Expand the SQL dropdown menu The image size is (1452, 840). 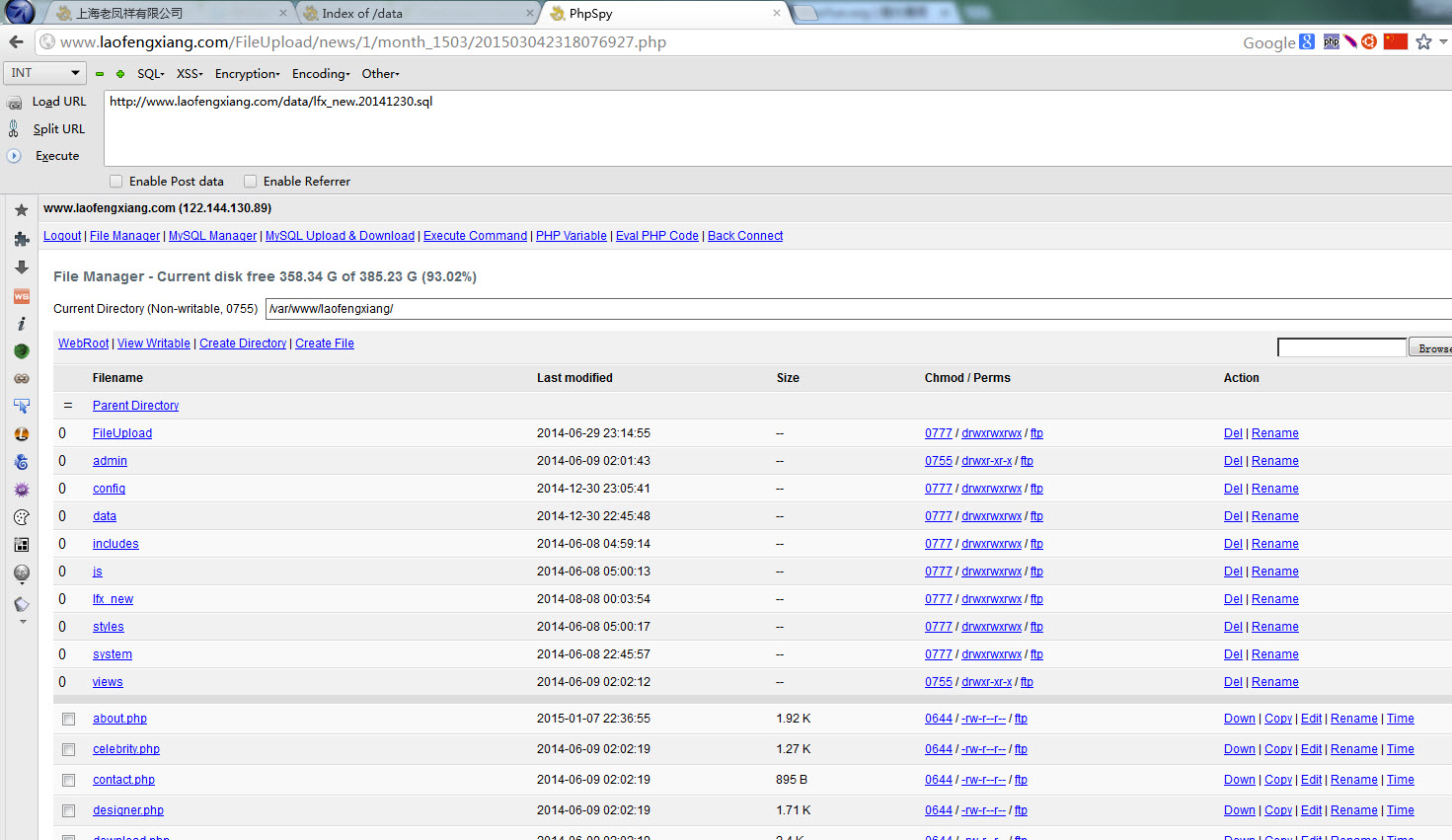tap(151, 74)
